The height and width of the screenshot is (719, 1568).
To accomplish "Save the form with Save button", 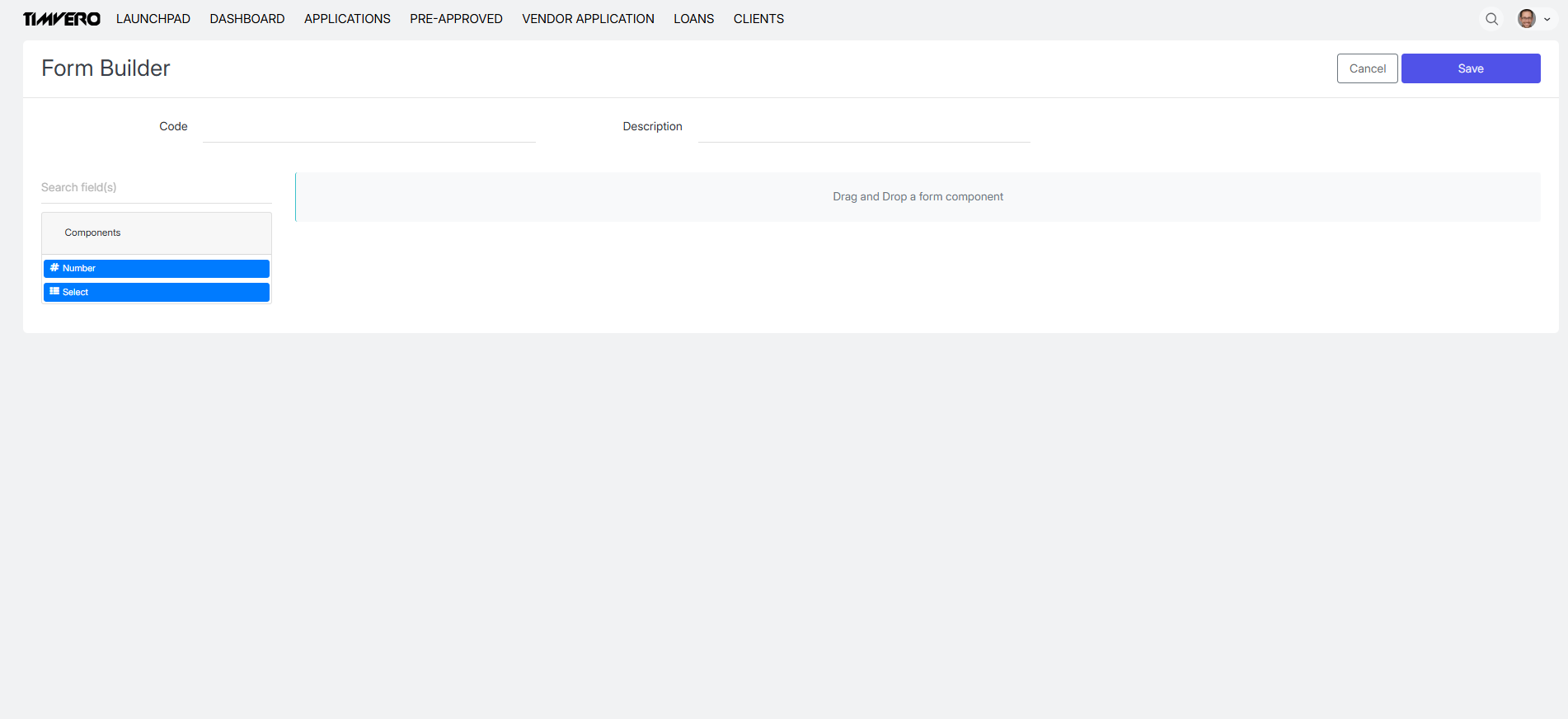I will [x=1470, y=68].
